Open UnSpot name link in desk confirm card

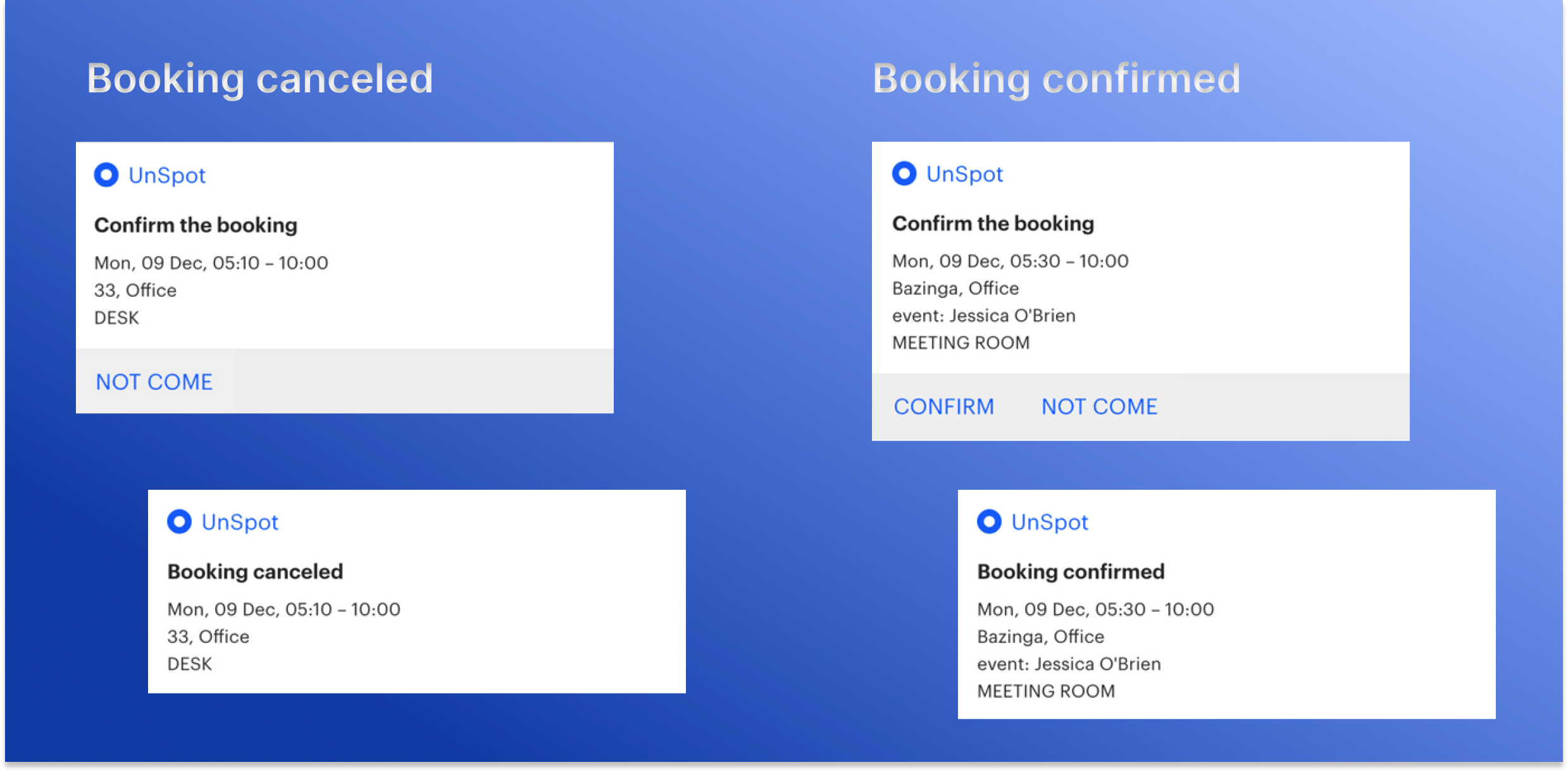point(167,175)
